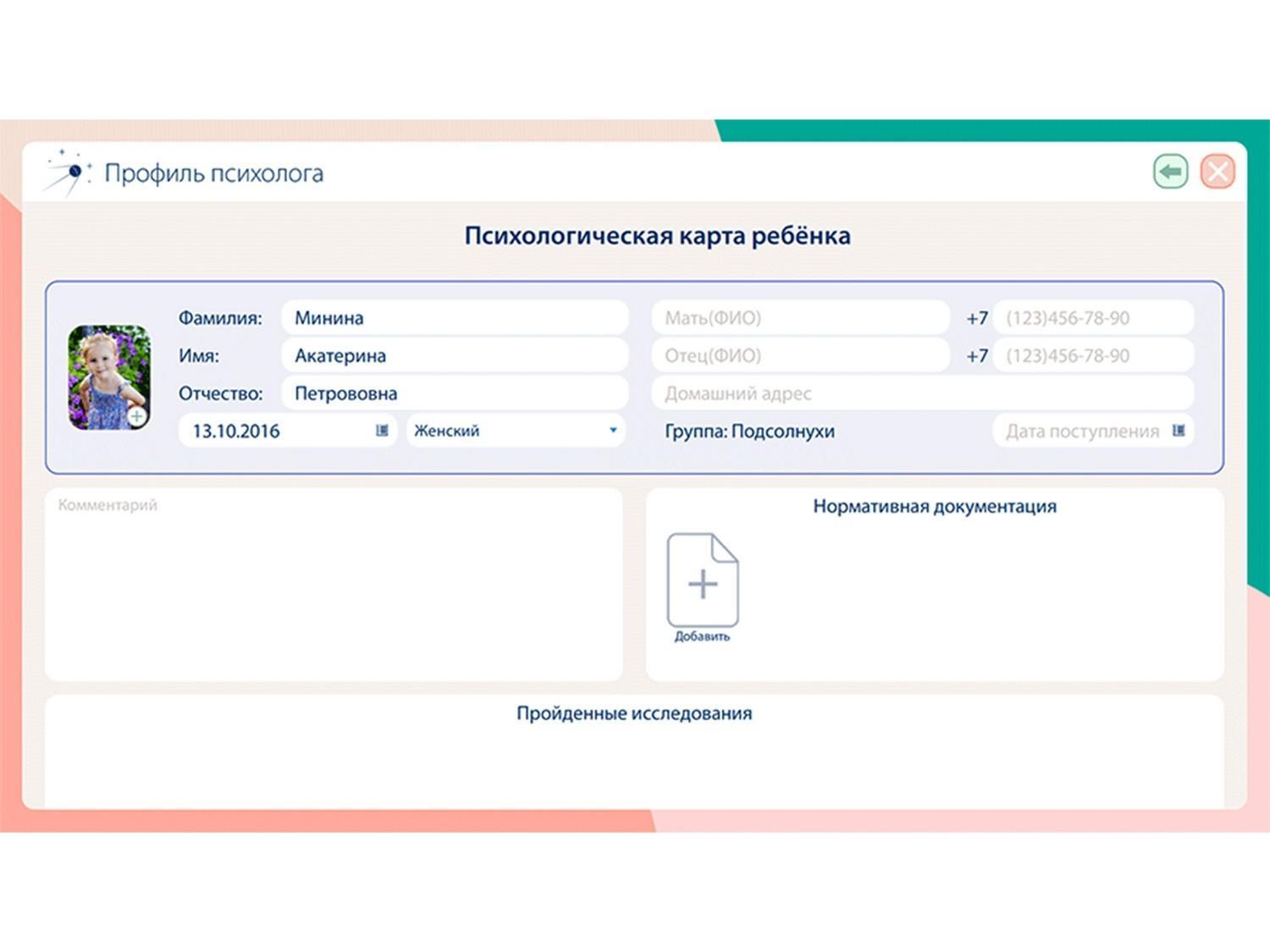Click the Отчество field with Петрововна
Screen dimensions: 1270x952
[x=454, y=393]
